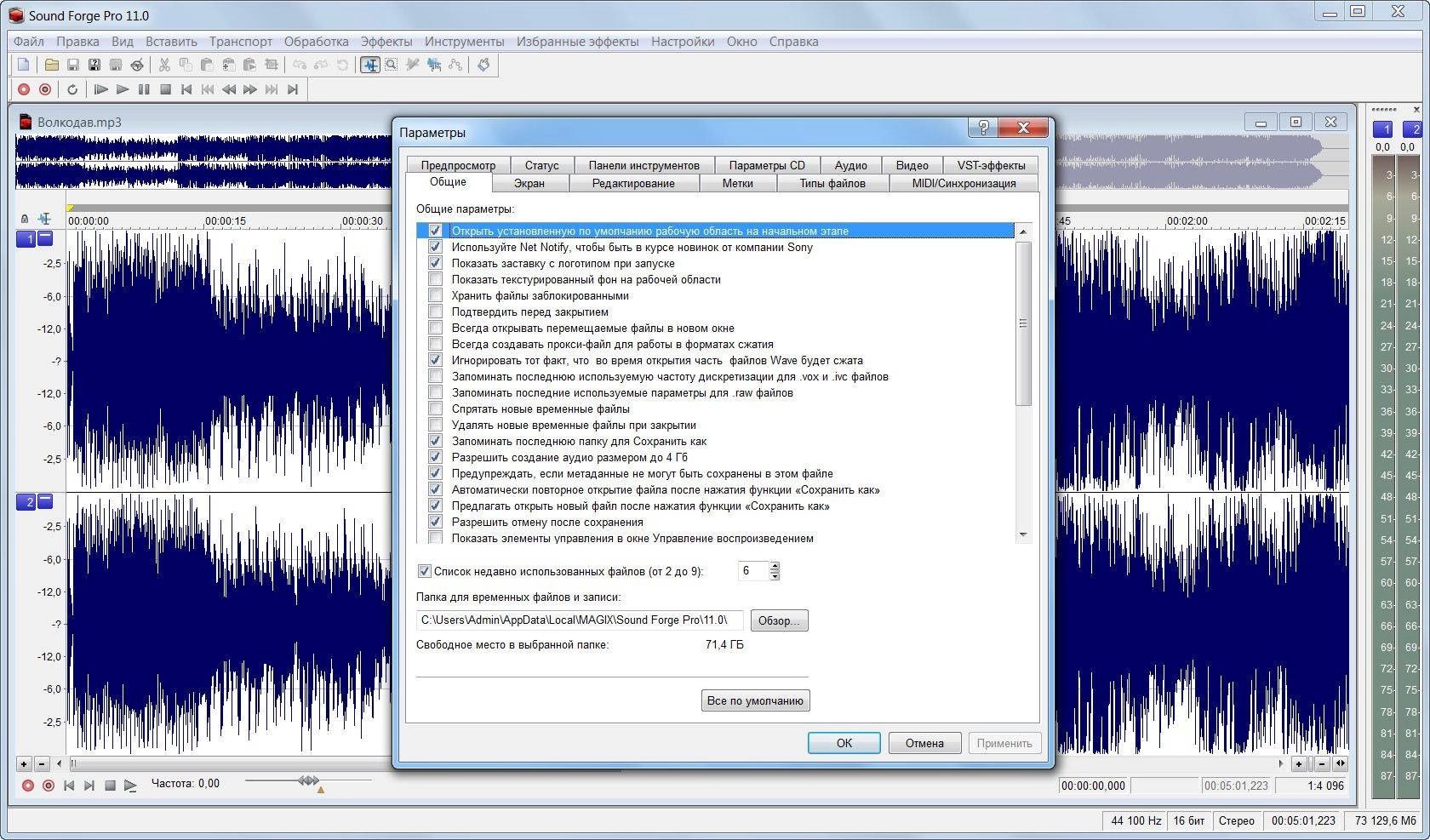Viewport: 1430px width, 840px height.
Task: Uncheck Net Notify Sony news option
Action: (435, 247)
